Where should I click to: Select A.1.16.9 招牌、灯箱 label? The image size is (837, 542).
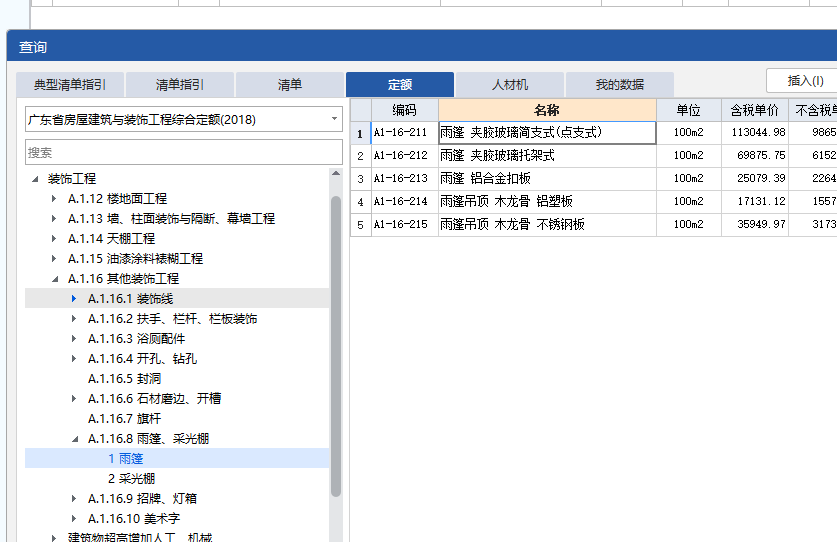(143, 499)
